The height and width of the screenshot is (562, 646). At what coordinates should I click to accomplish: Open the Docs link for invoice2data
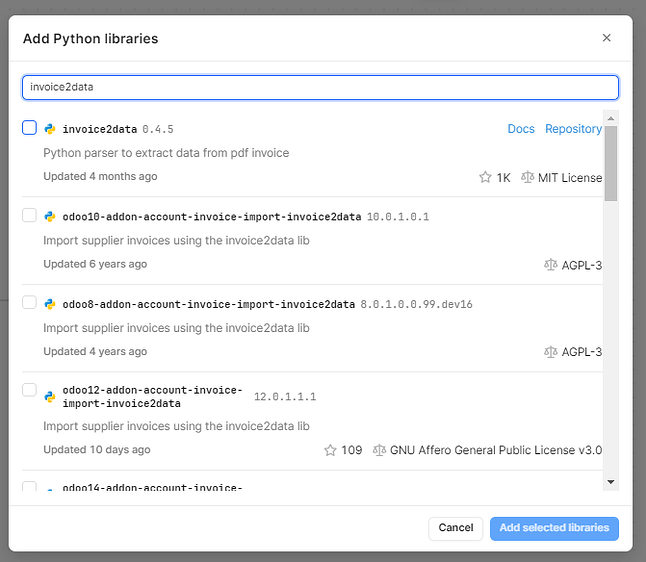click(x=521, y=129)
